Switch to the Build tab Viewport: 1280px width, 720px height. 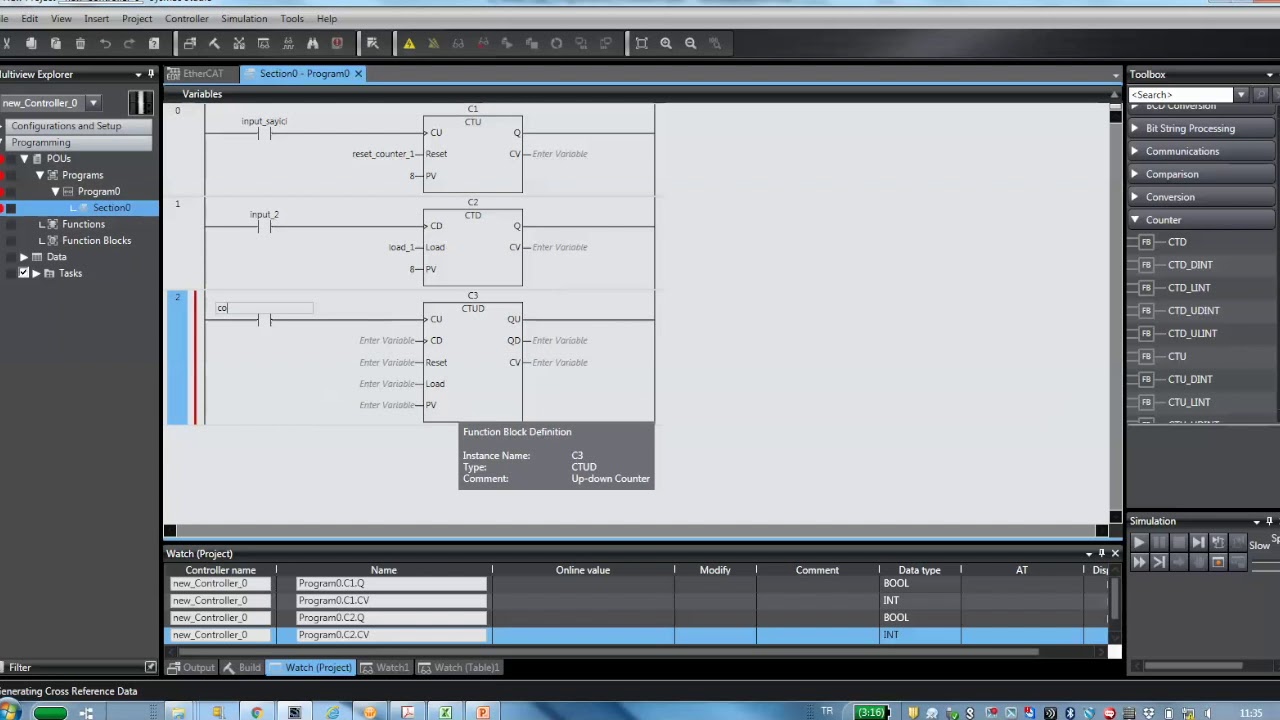tap(242, 667)
